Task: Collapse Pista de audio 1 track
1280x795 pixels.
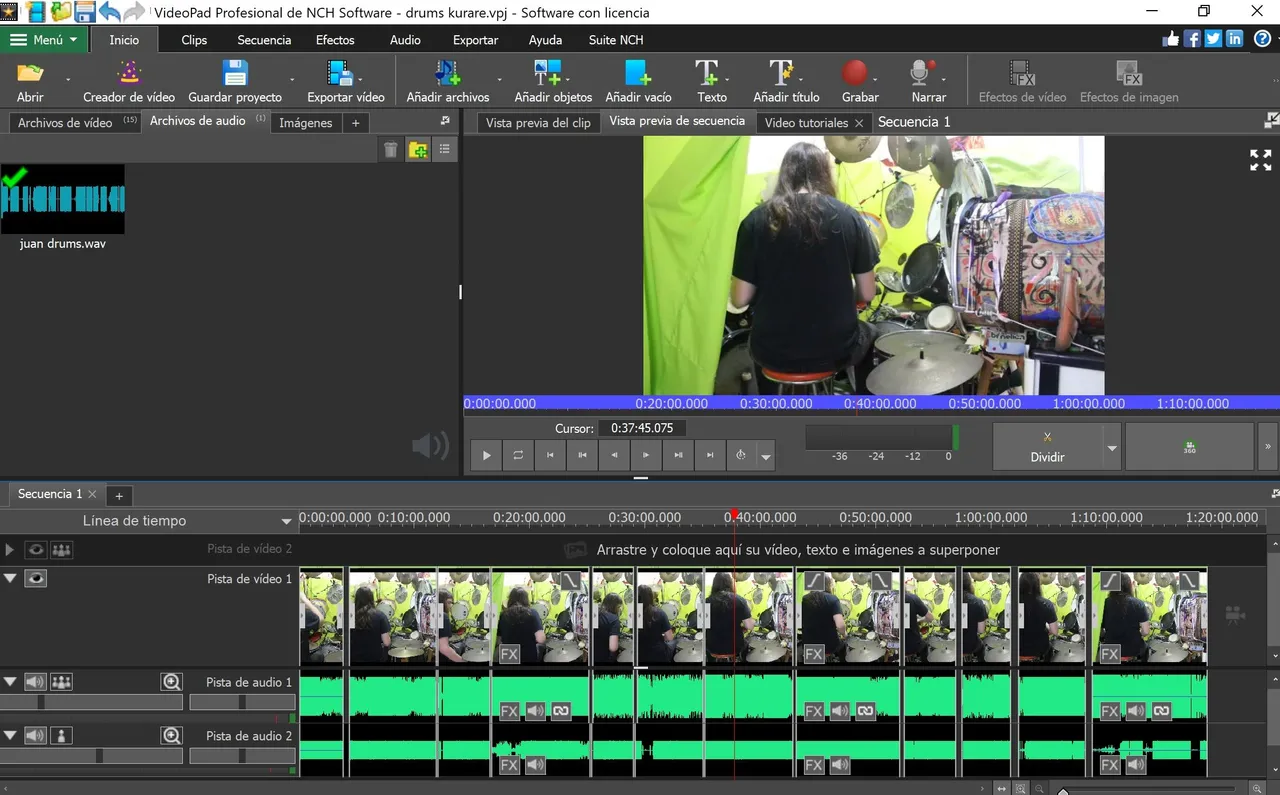Action: click(x=10, y=682)
